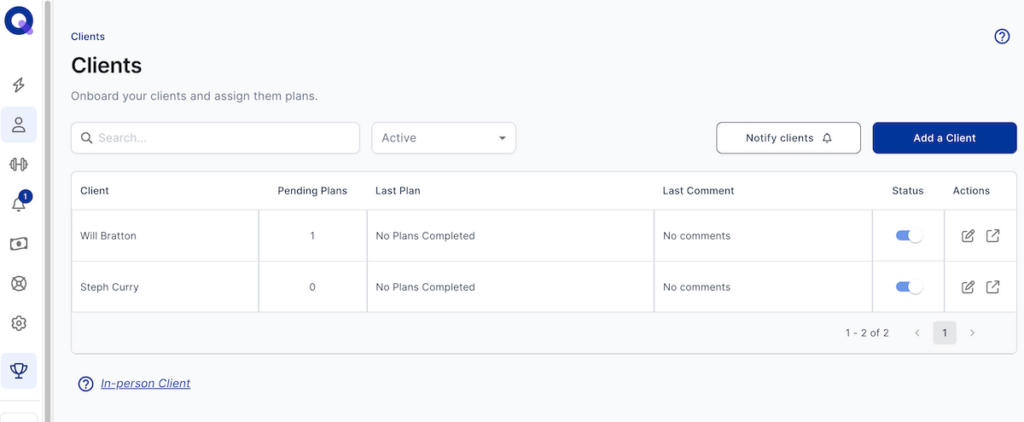Edit Will Bratton's client record

(967, 236)
